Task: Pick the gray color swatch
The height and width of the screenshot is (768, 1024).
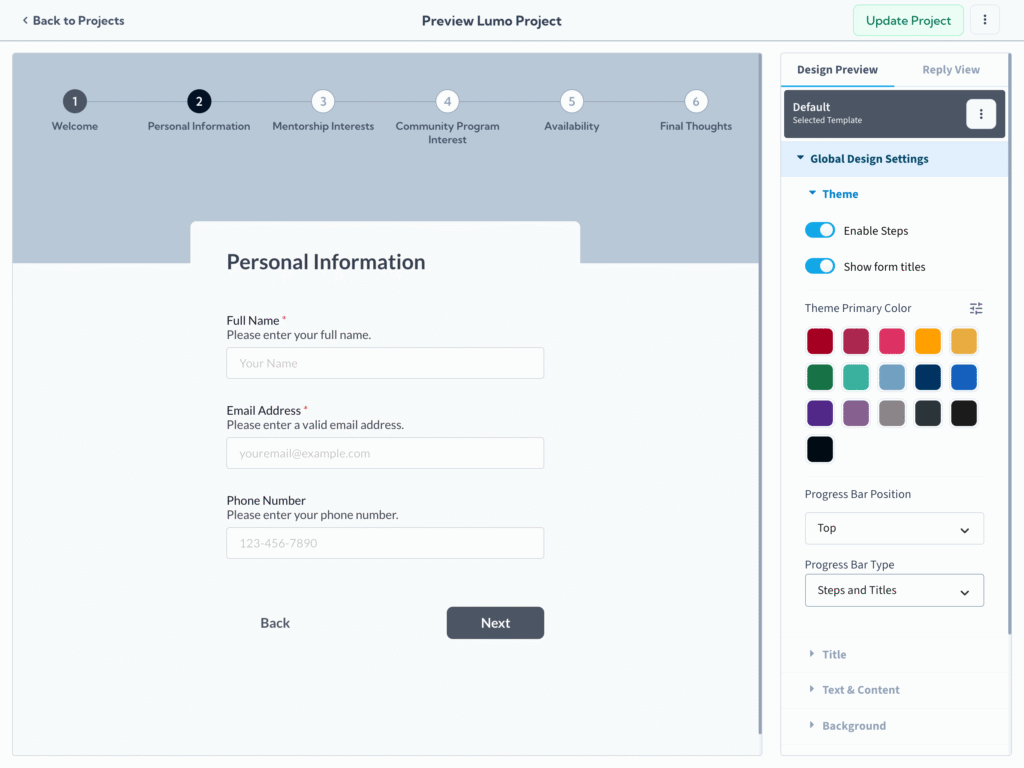Action: pos(891,413)
